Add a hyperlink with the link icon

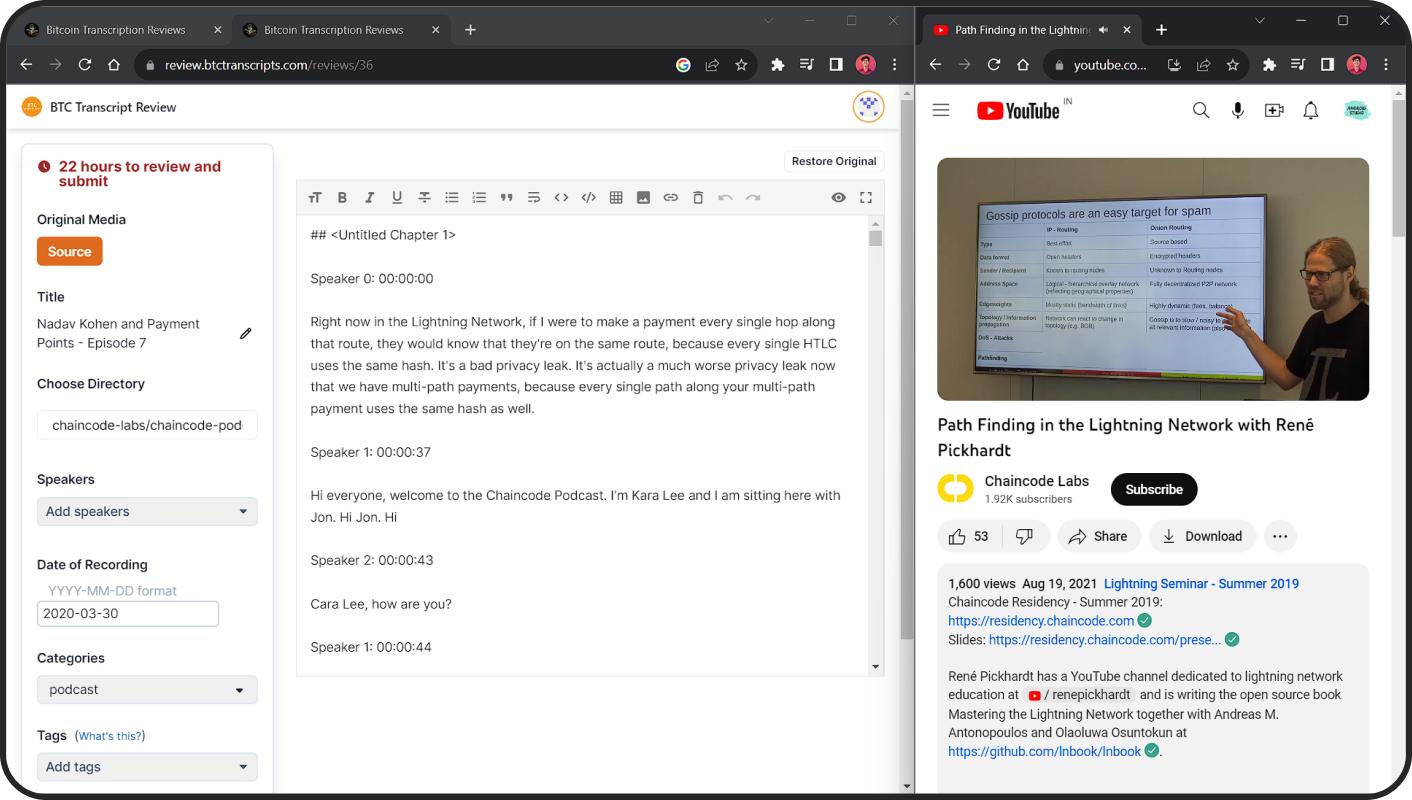click(671, 198)
